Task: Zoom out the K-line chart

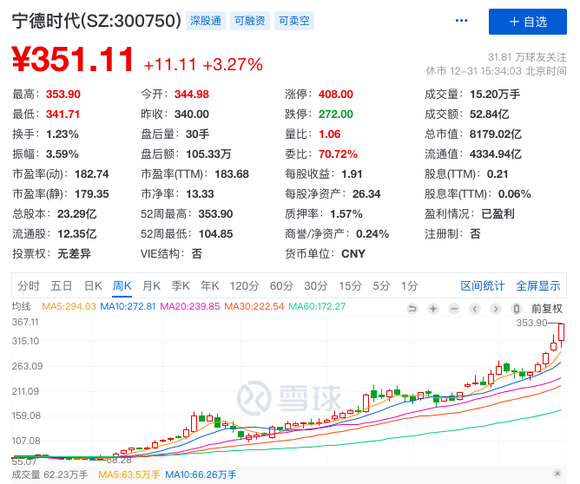Action: [x=454, y=308]
